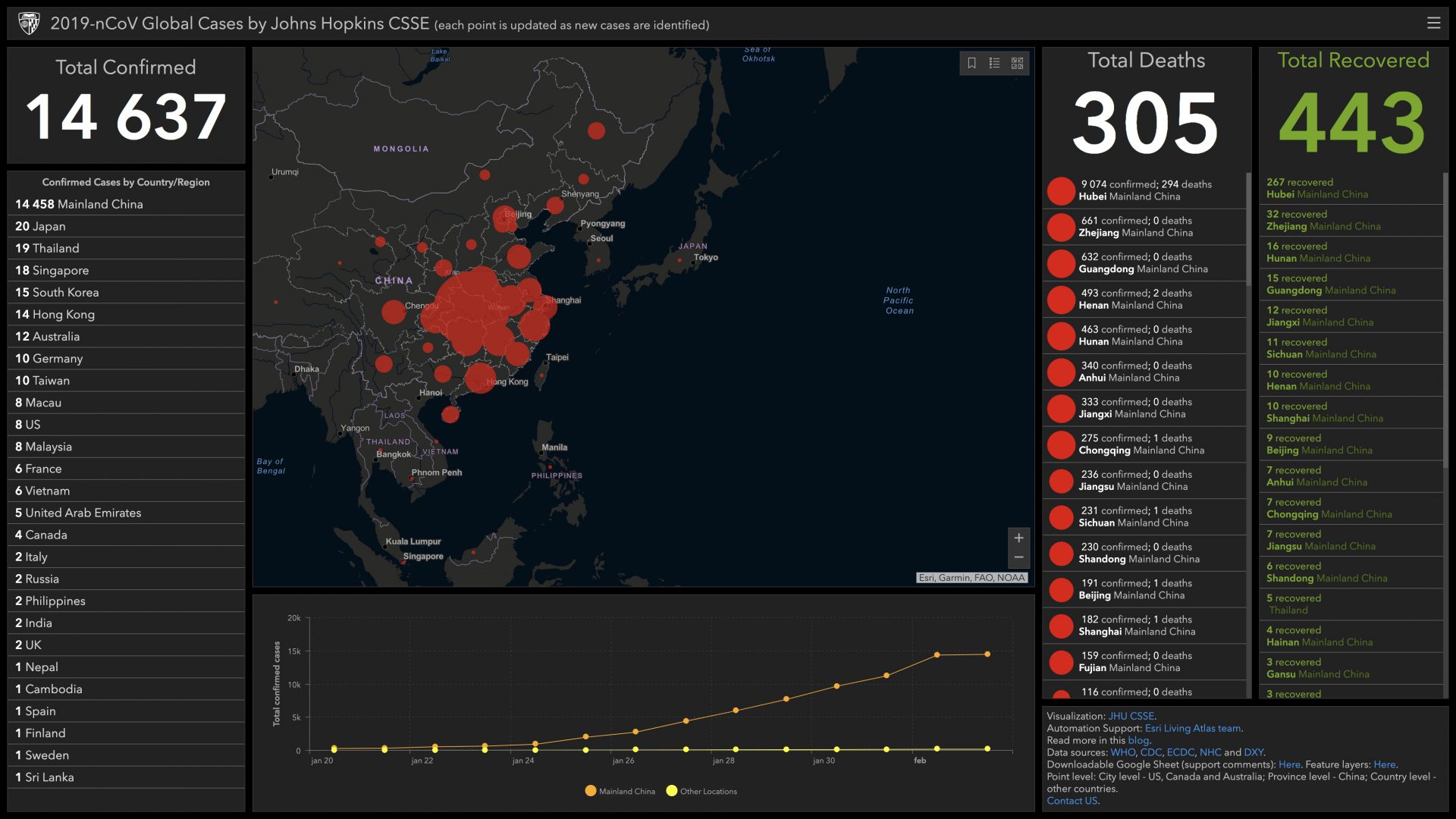
Task: Open the map bookmarks tool
Action: 971,63
